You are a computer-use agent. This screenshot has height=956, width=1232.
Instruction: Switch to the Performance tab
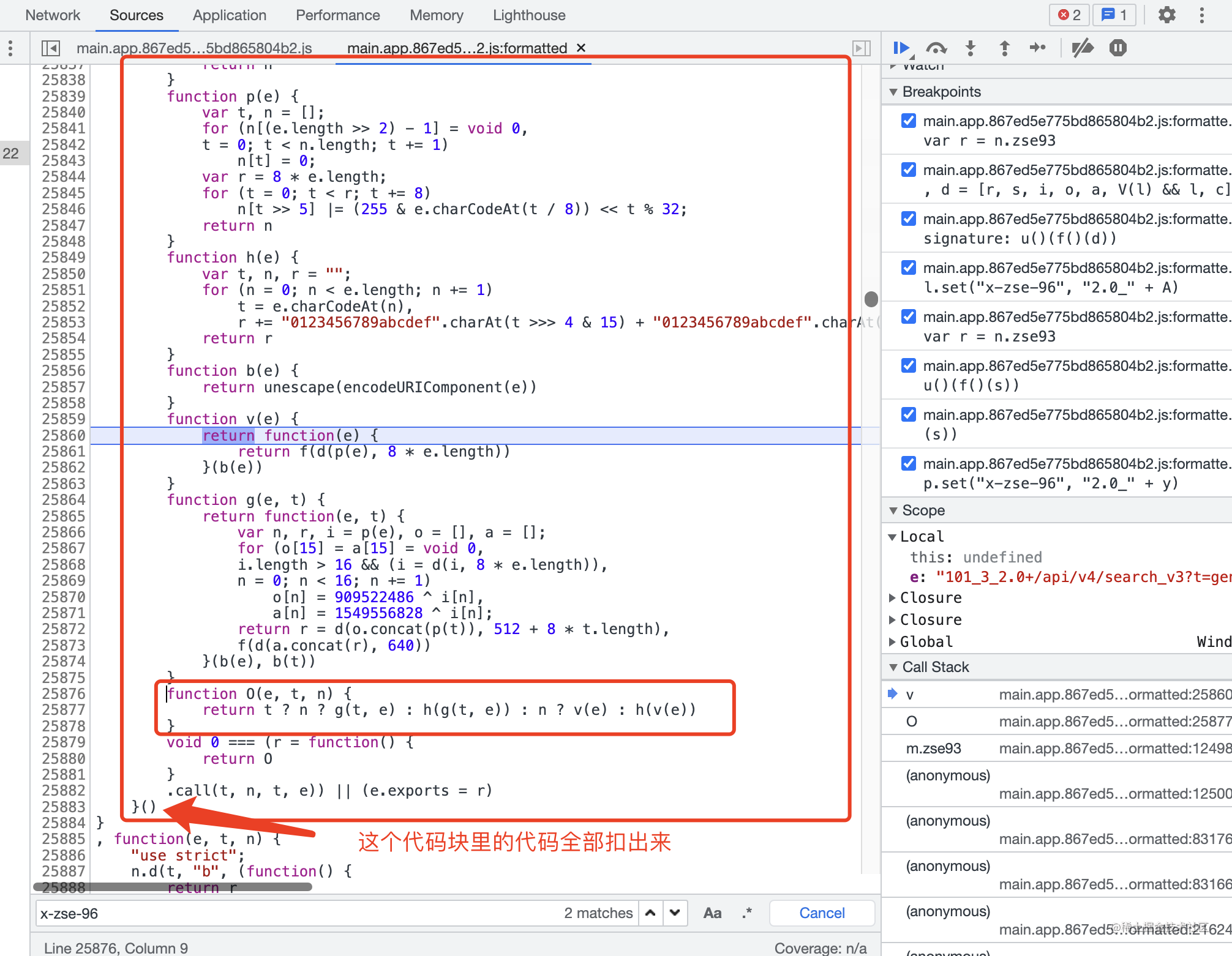tap(338, 15)
